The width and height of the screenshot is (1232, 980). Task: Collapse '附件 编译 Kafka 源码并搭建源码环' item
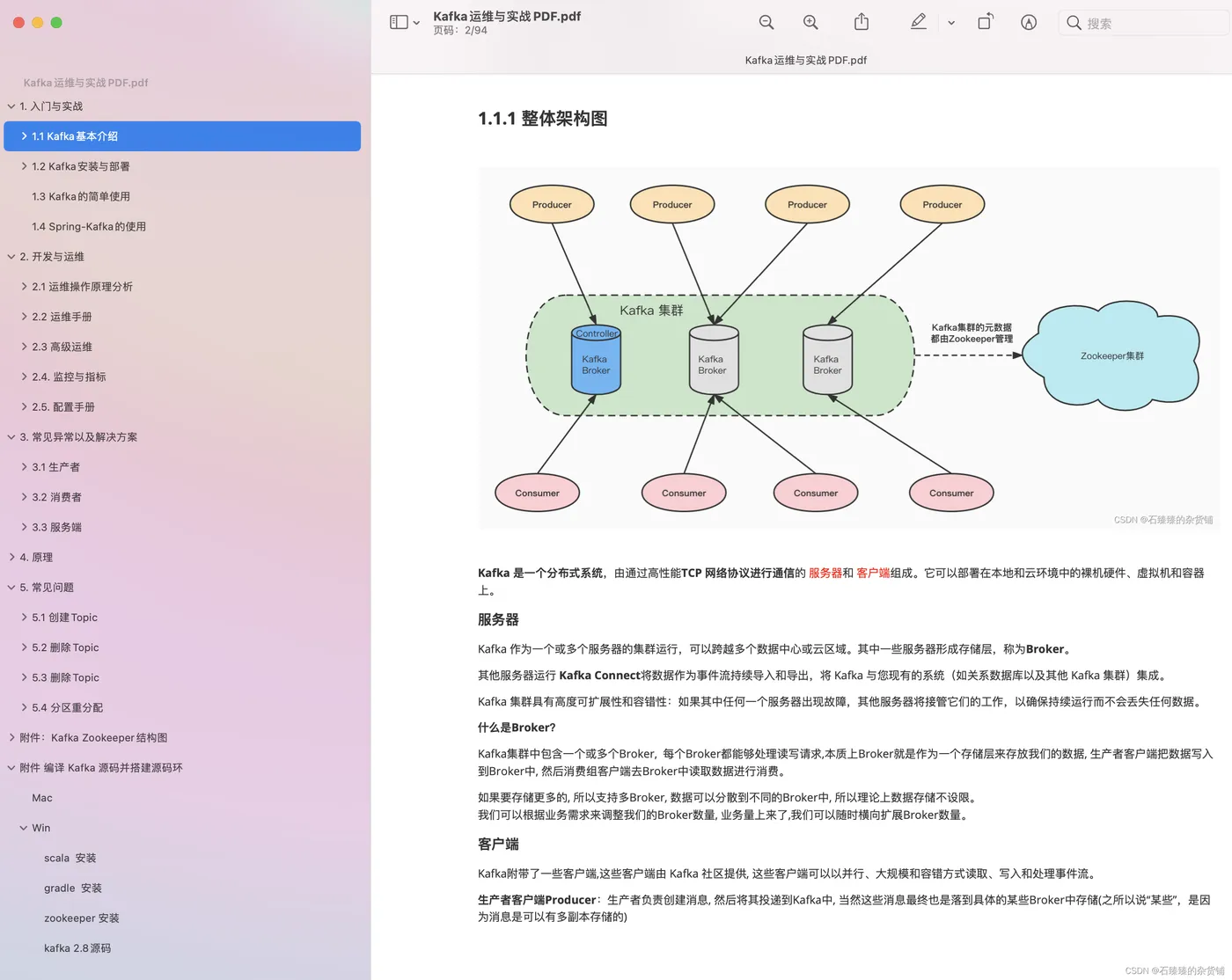11,768
